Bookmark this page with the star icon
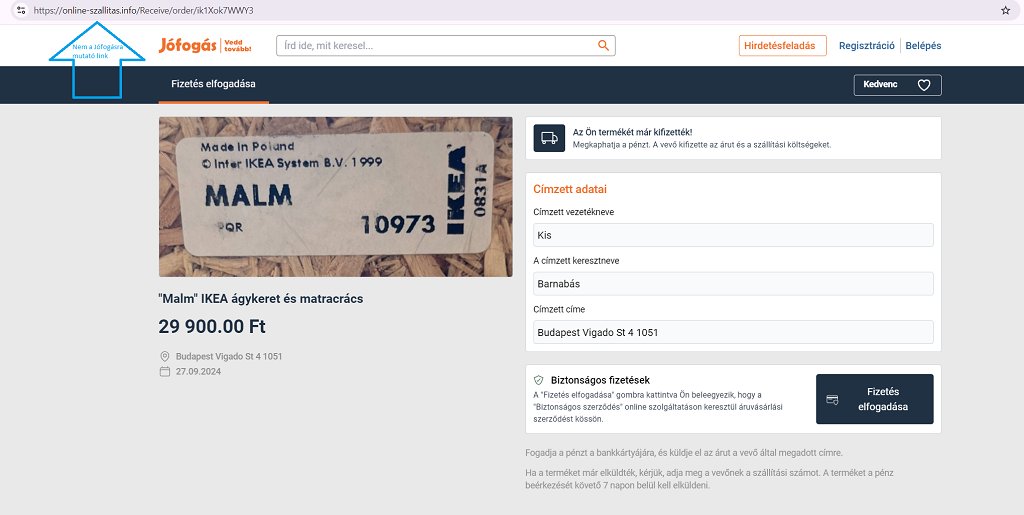 [x=1005, y=10]
